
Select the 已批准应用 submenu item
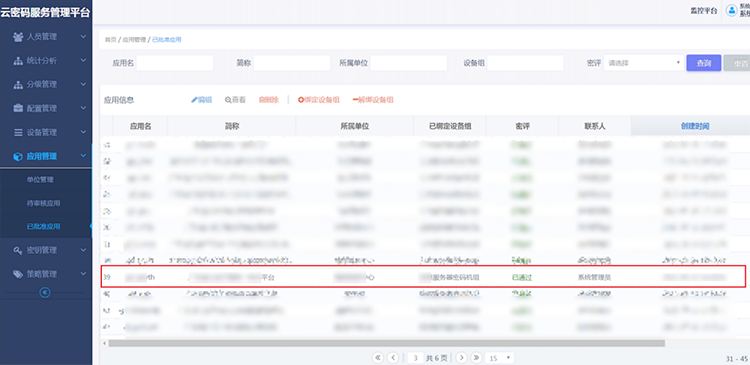44,226
